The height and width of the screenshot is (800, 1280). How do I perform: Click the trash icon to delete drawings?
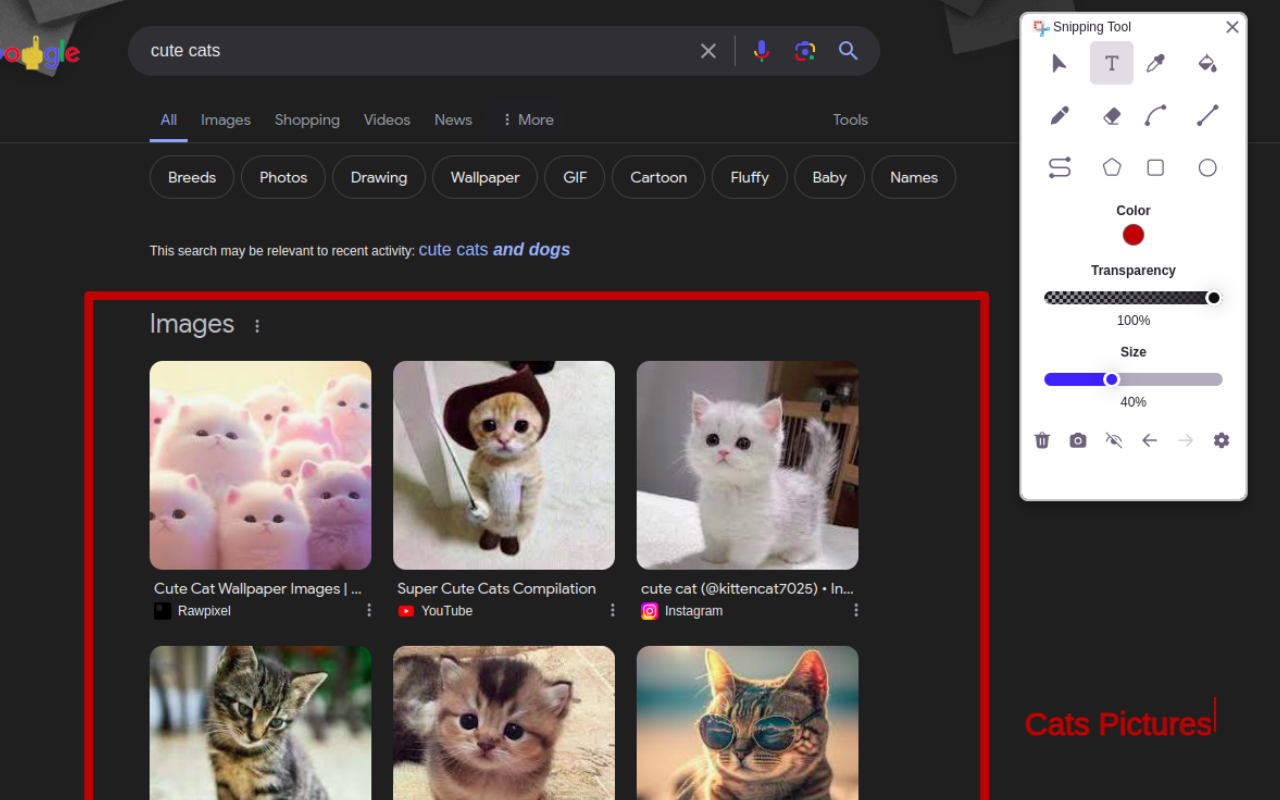coord(1042,440)
